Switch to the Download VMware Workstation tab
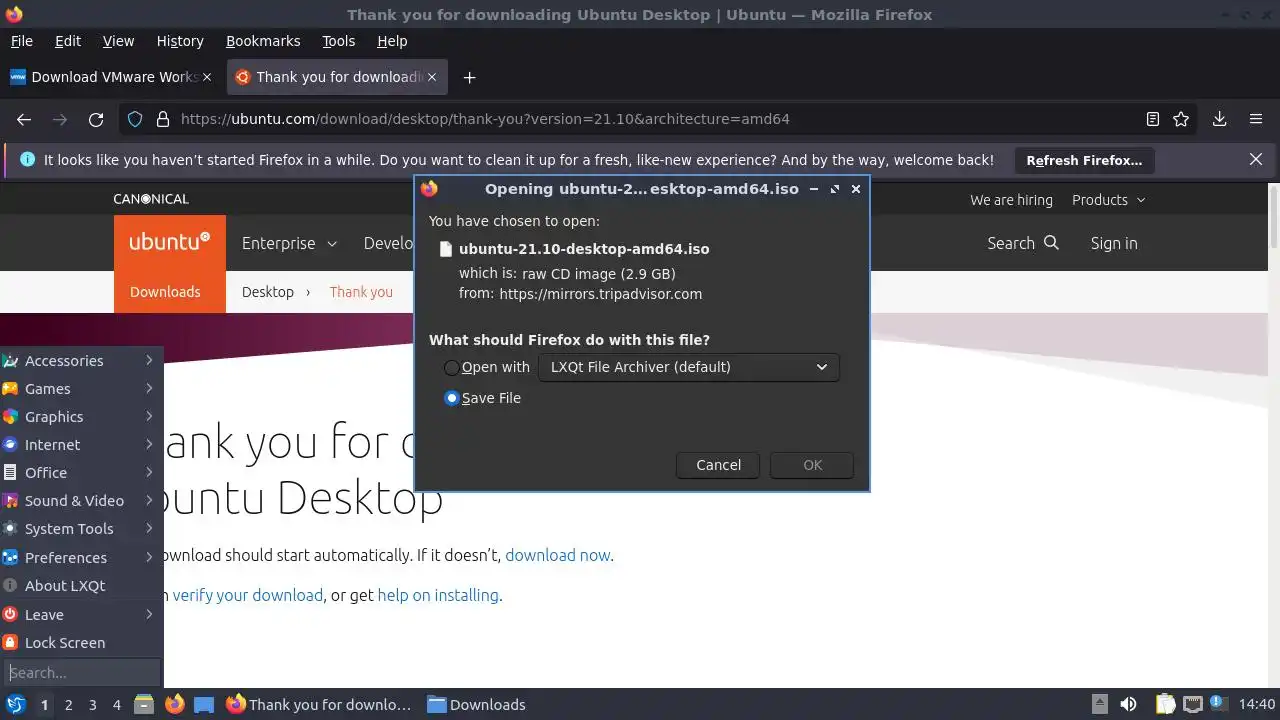 (x=110, y=77)
